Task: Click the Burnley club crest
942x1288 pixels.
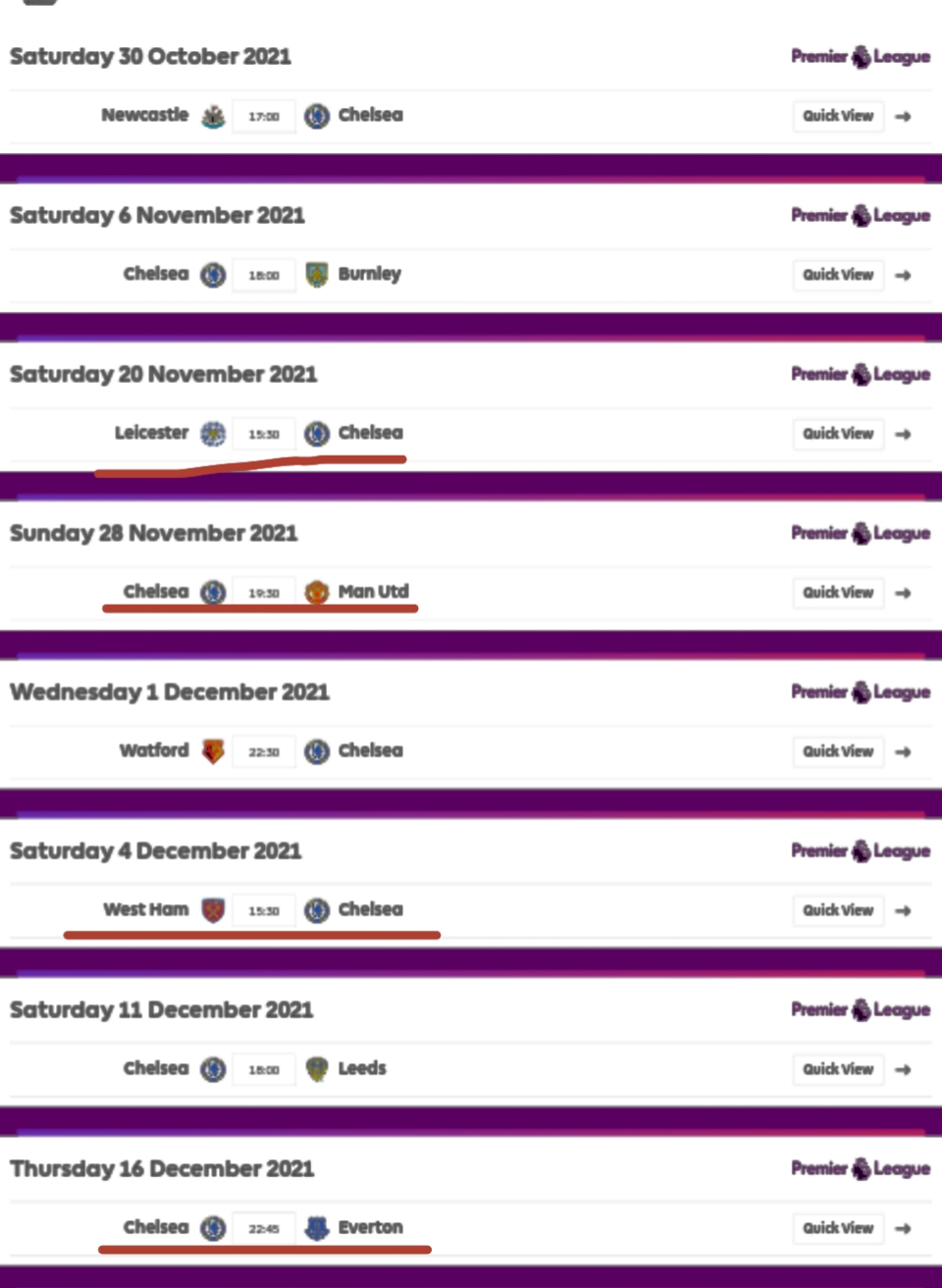Action: 316,275
